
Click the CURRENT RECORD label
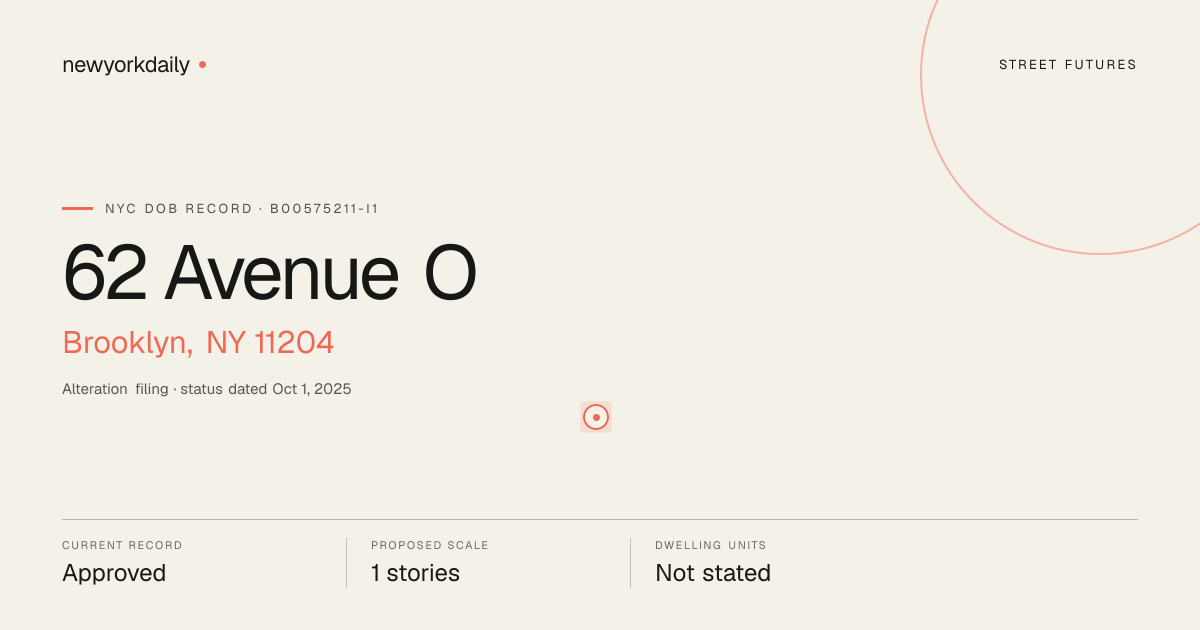pyautogui.click(x=122, y=546)
